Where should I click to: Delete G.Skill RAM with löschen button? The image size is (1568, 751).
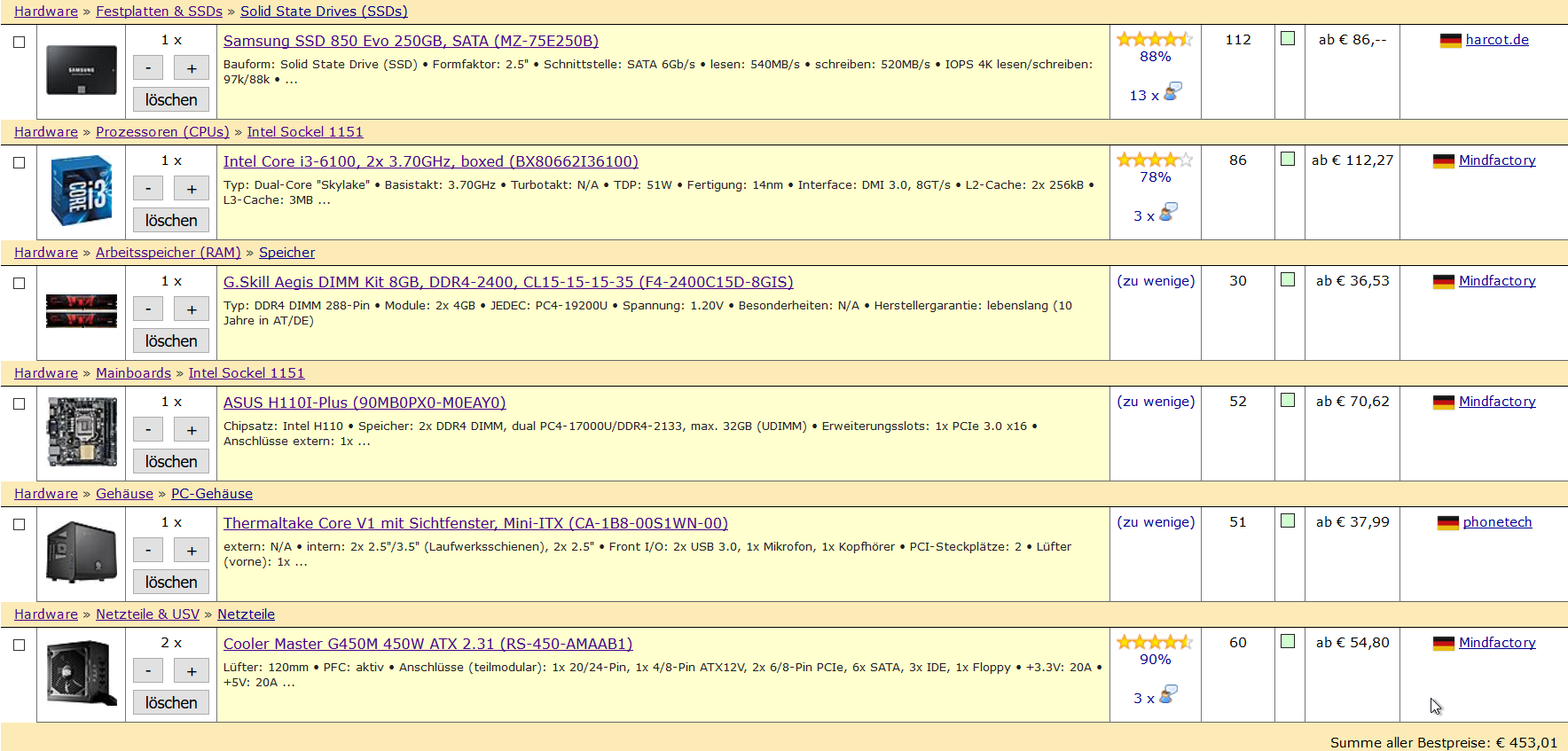point(171,340)
